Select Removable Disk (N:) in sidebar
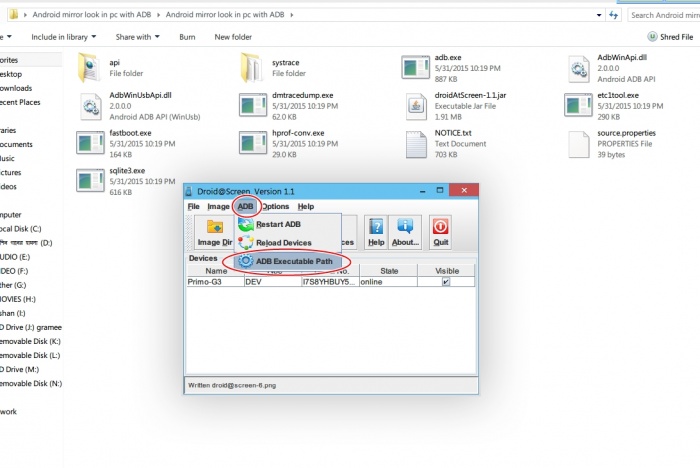Image resolution: width=700 pixels, height=468 pixels. point(31,383)
